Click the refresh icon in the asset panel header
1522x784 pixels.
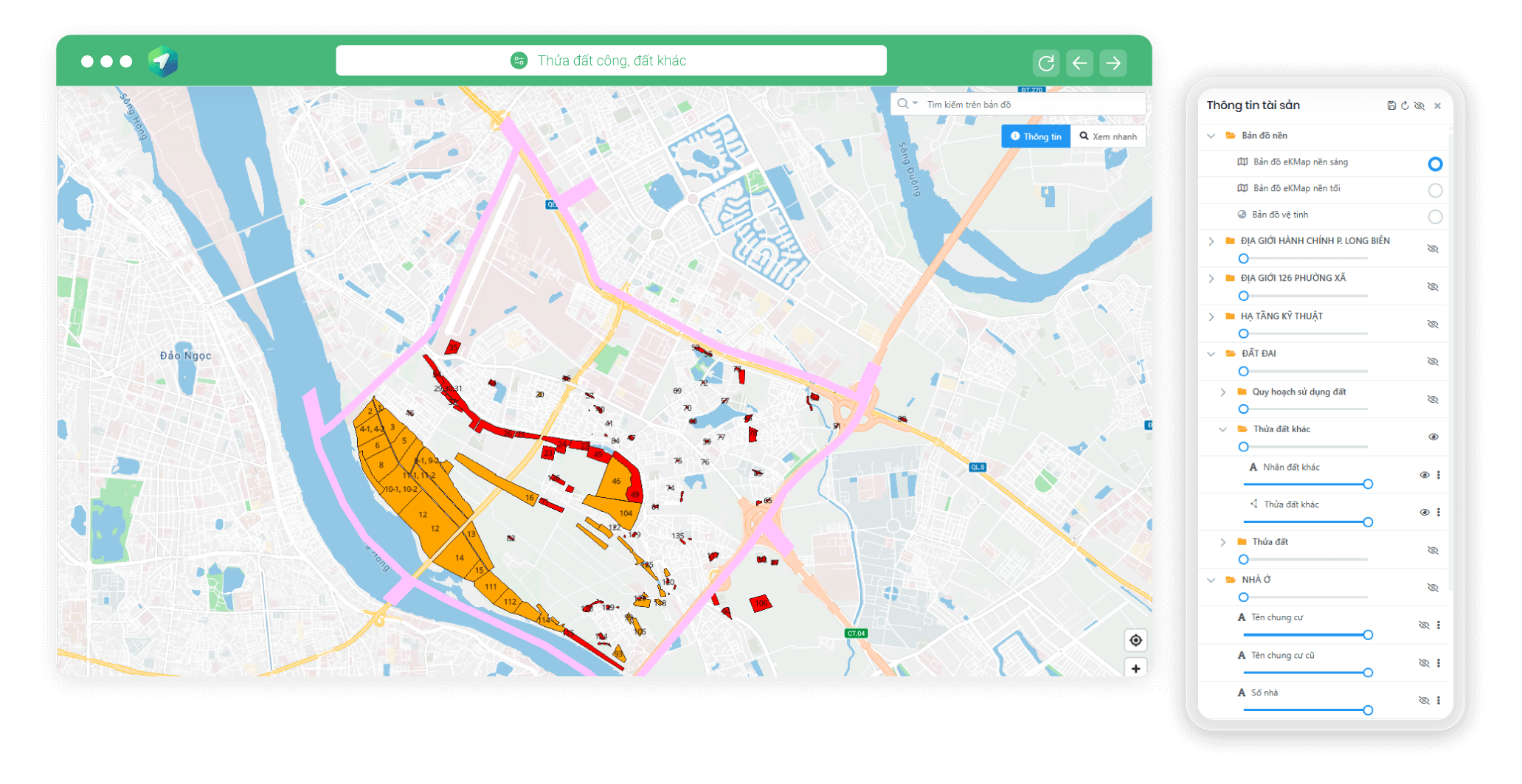tap(1405, 105)
